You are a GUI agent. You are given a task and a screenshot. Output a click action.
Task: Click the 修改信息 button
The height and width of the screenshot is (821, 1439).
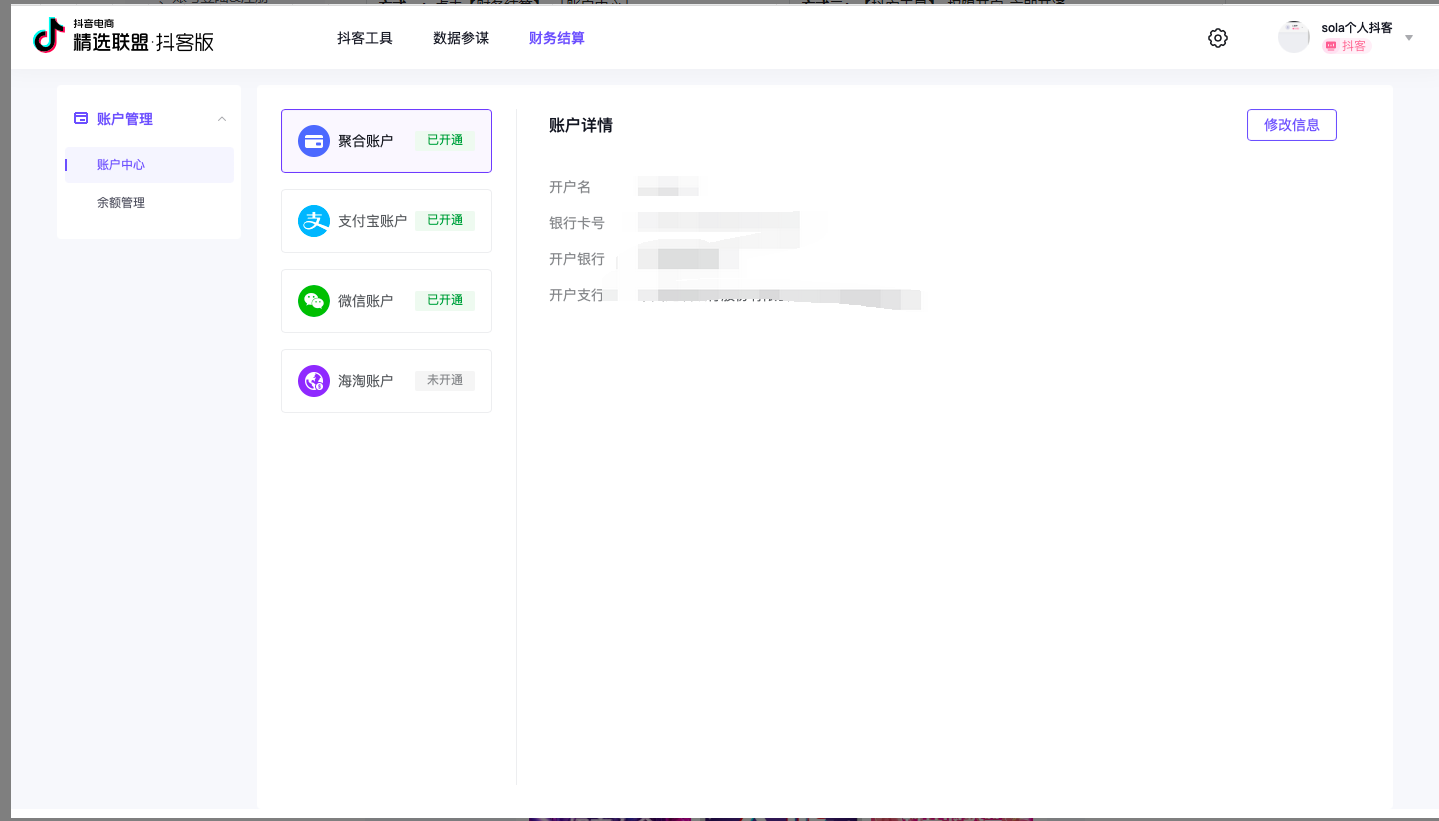pyautogui.click(x=1292, y=125)
